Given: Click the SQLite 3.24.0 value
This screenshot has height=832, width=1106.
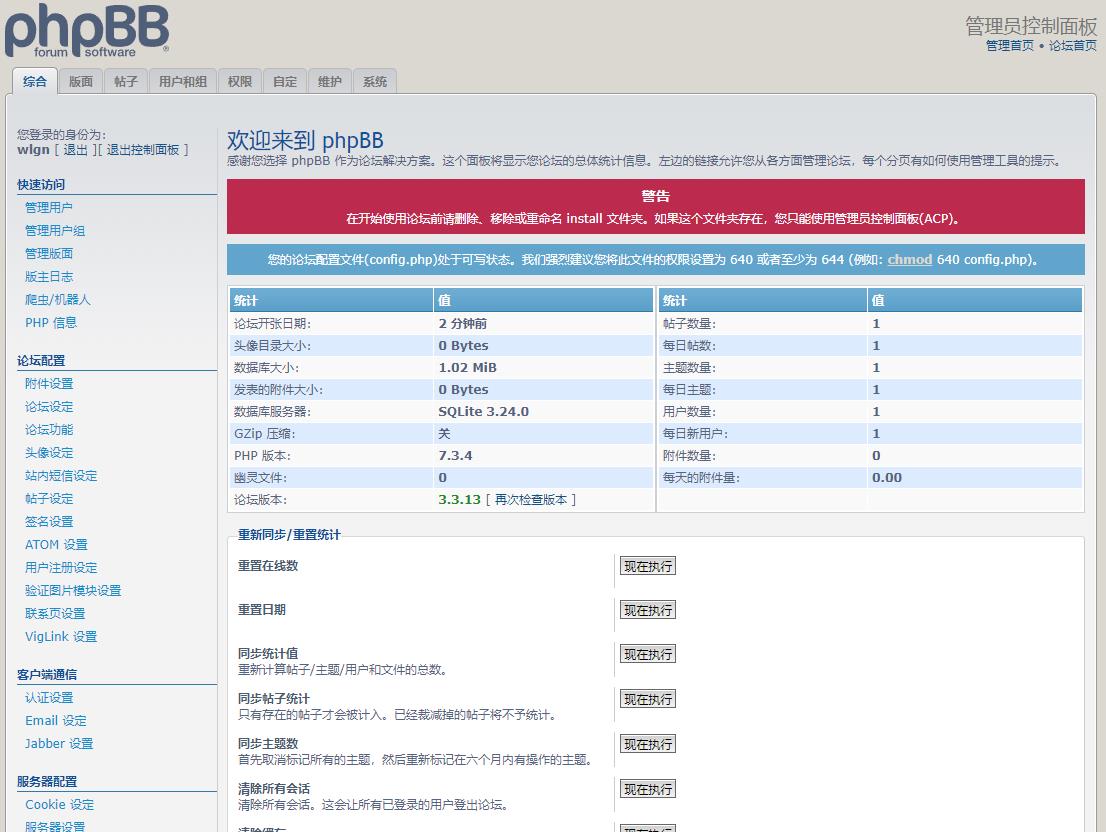Looking at the screenshot, I should click(x=483, y=412).
